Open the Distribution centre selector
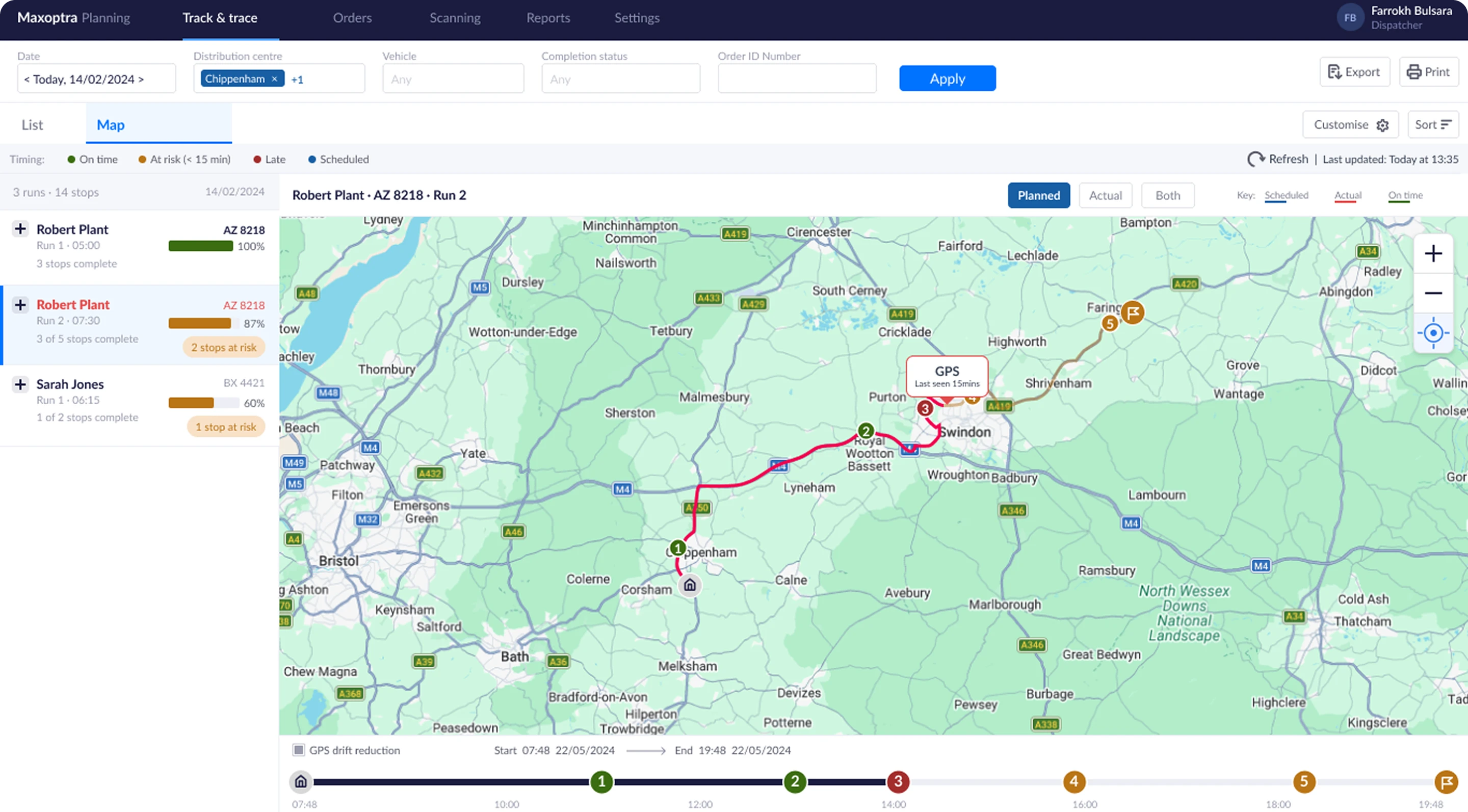 279,78
